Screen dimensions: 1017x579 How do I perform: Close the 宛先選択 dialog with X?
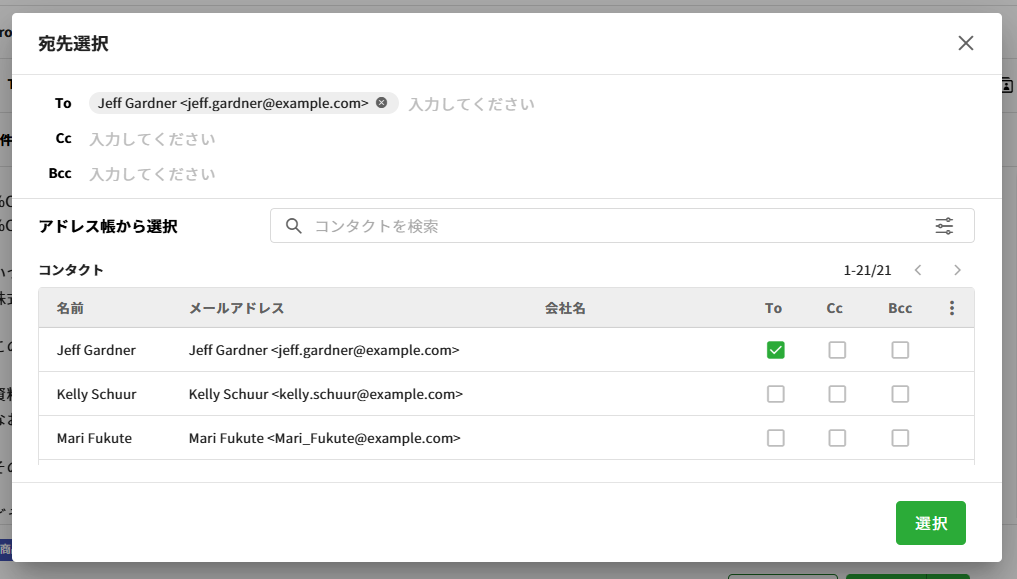(x=965, y=43)
